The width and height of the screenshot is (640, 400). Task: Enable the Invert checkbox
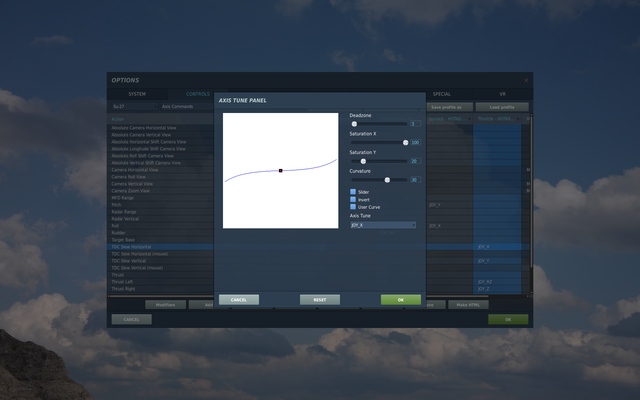click(353, 199)
